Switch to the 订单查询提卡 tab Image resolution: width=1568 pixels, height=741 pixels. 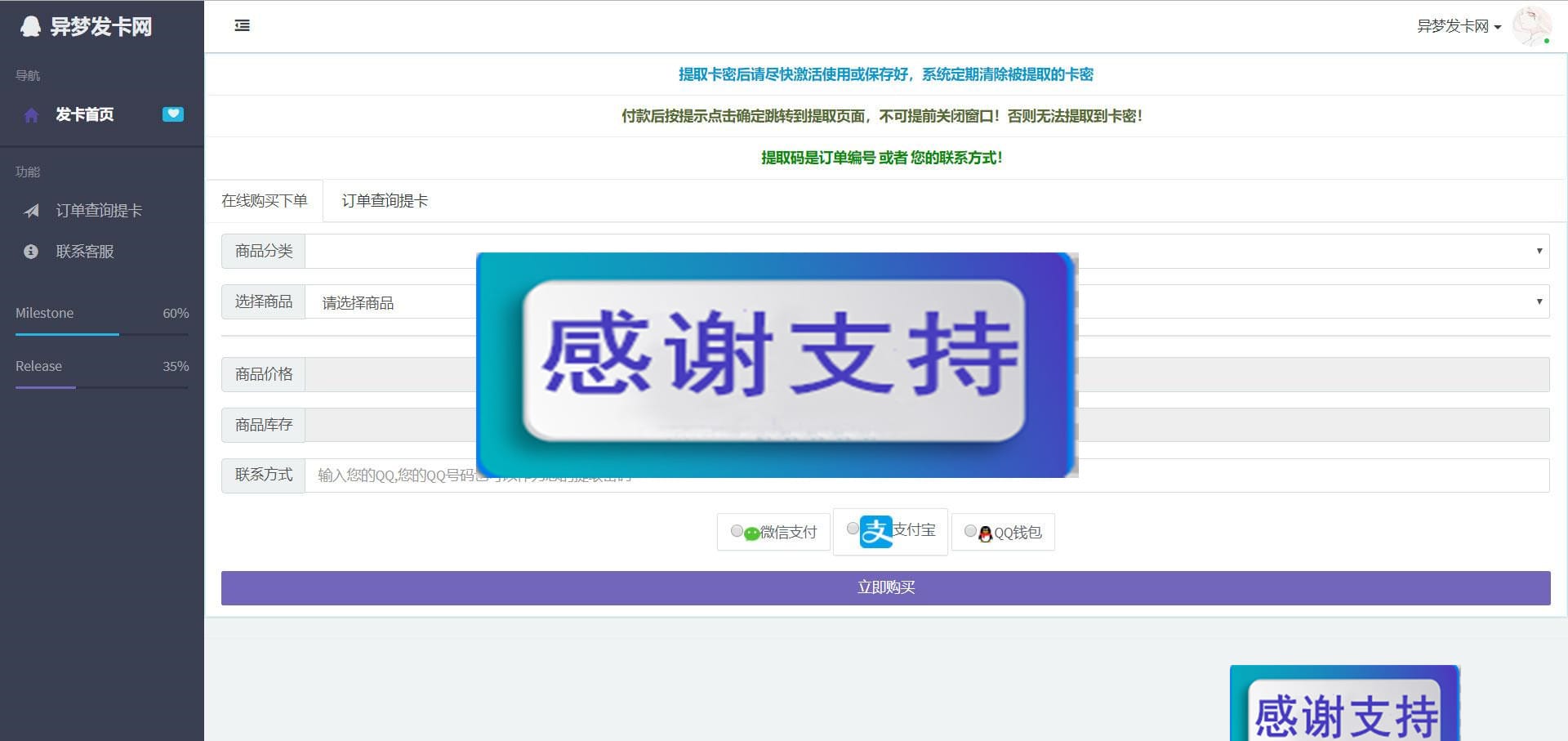coord(385,200)
